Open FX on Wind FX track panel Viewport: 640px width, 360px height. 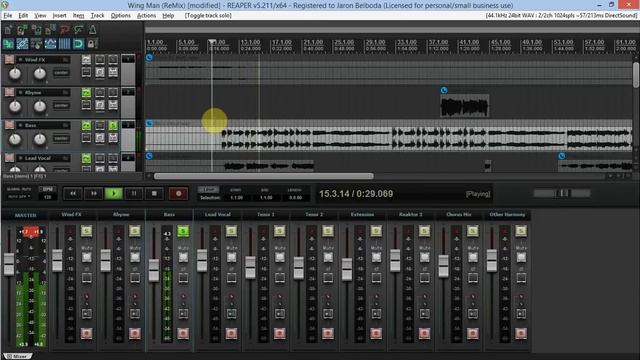[x=86, y=60]
